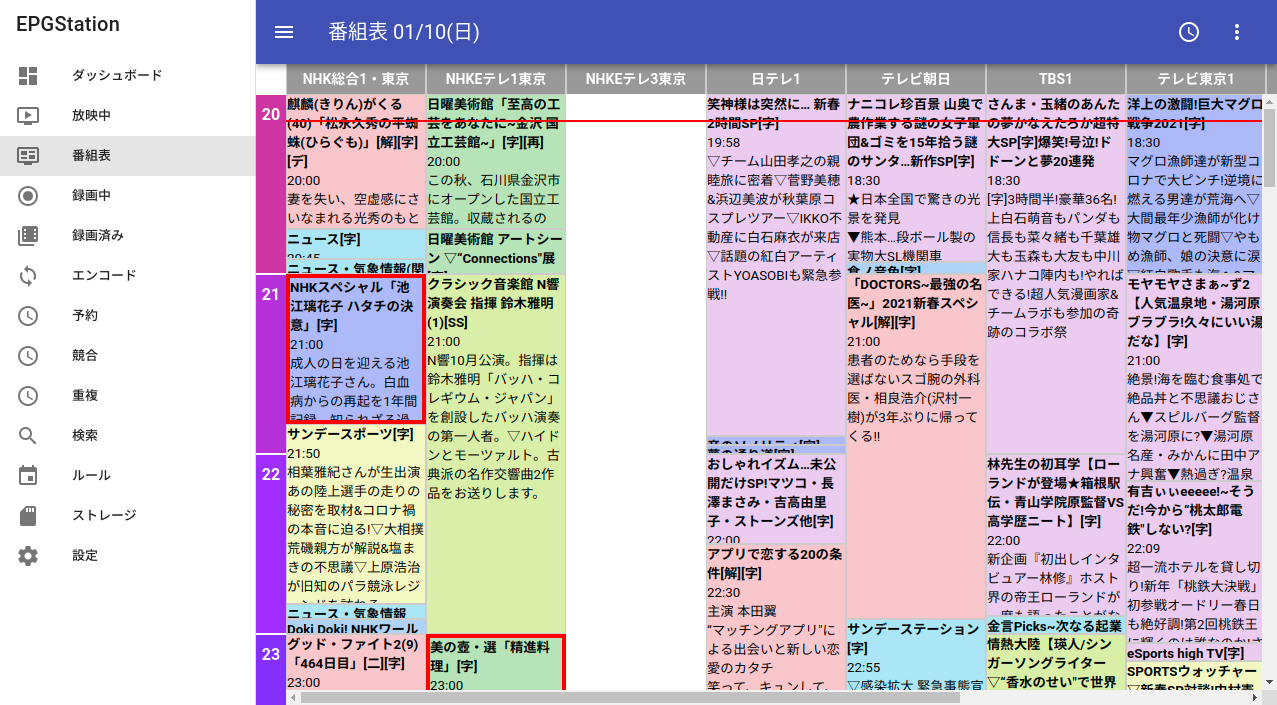1277x705 pixels.
Task: Click the ストレージ SD card icon
Action: tap(28, 515)
